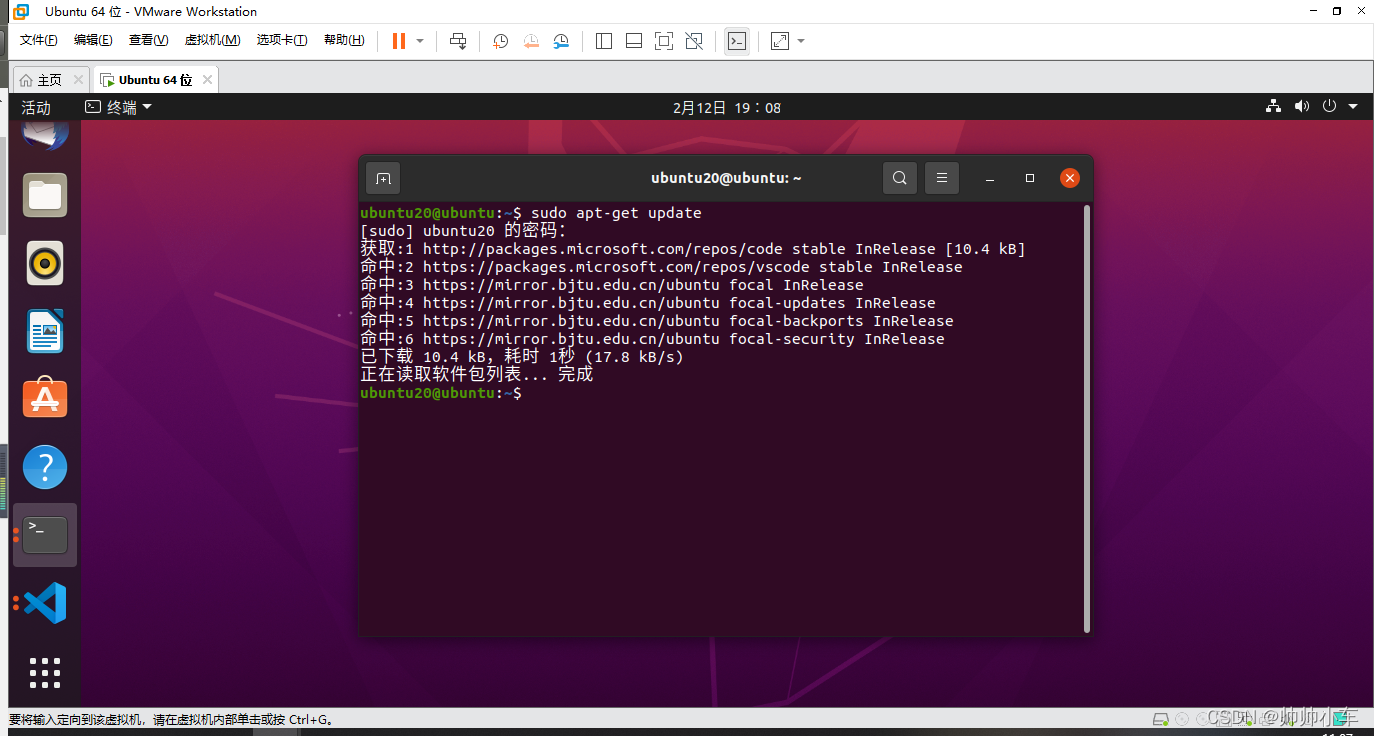Open the 帮助(H) menu

click(344, 40)
